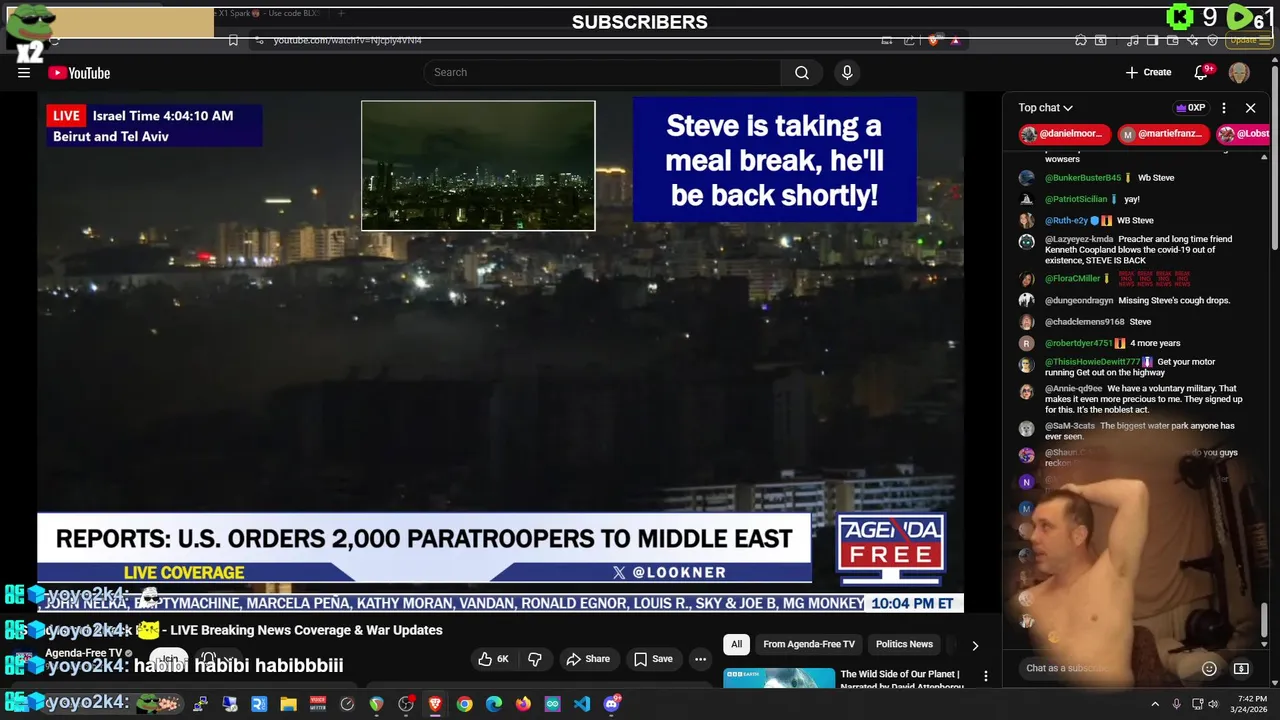This screenshot has height=720, width=1280.
Task: Open Brave Shields lion icon
Action: tap(934, 40)
